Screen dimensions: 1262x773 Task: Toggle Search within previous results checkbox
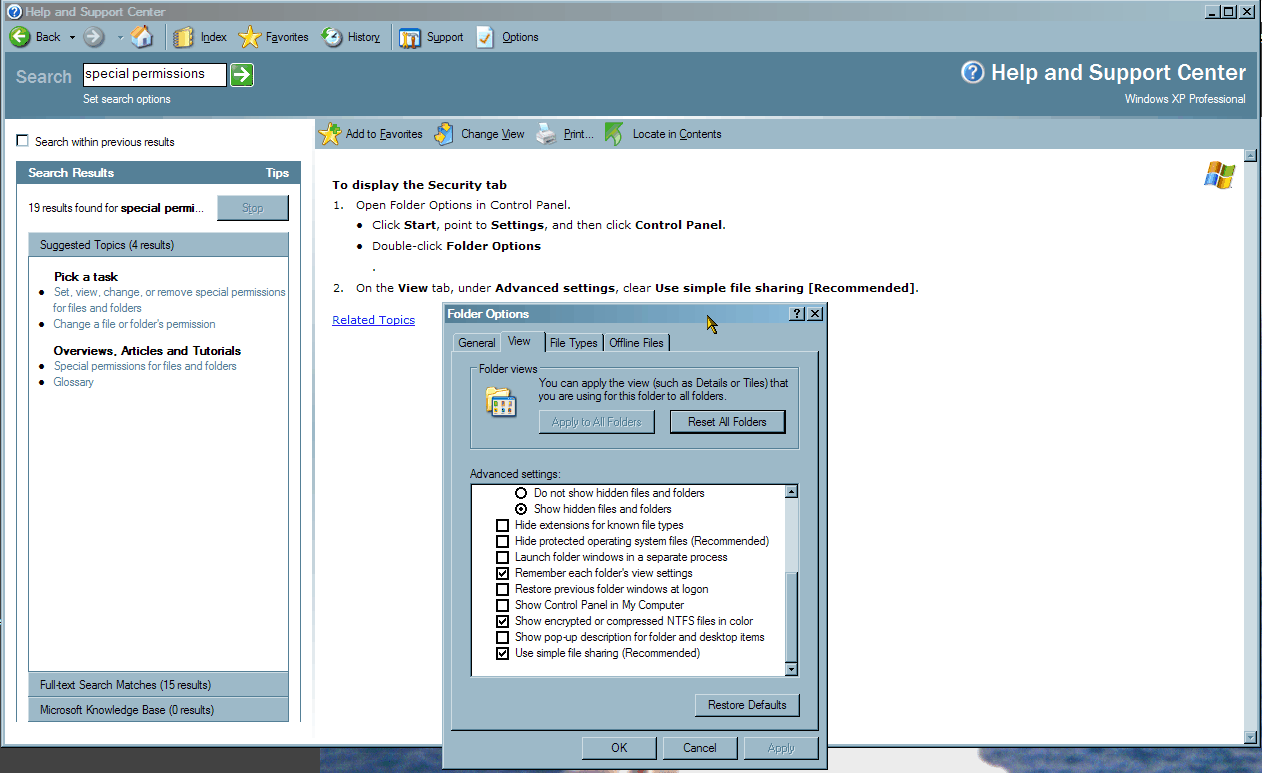point(22,141)
